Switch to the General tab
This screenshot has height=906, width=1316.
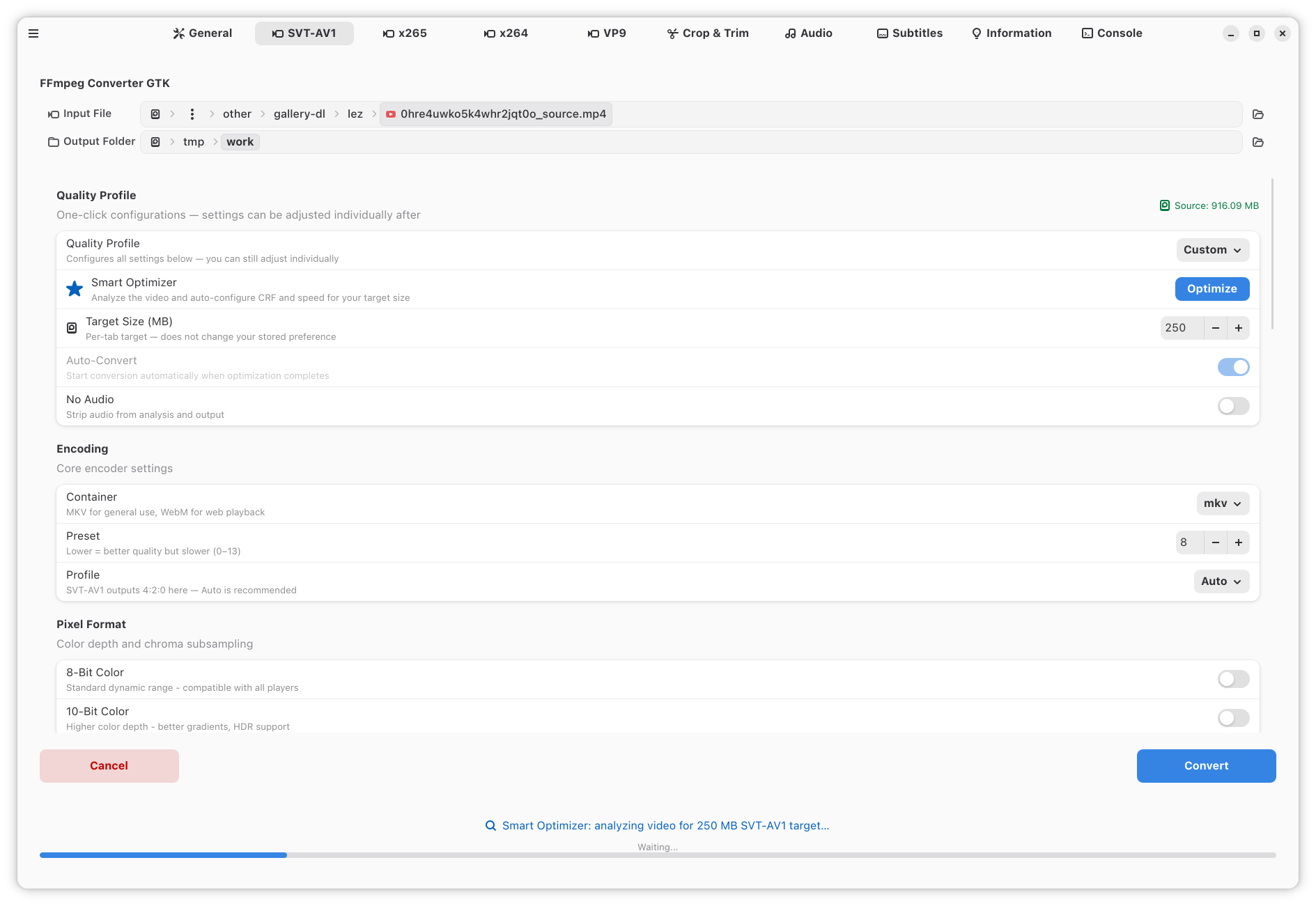coord(203,33)
